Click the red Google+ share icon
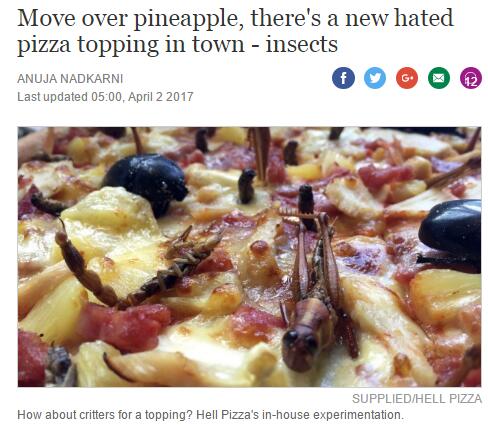This screenshot has width=488, height=425. tap(407, 78)
